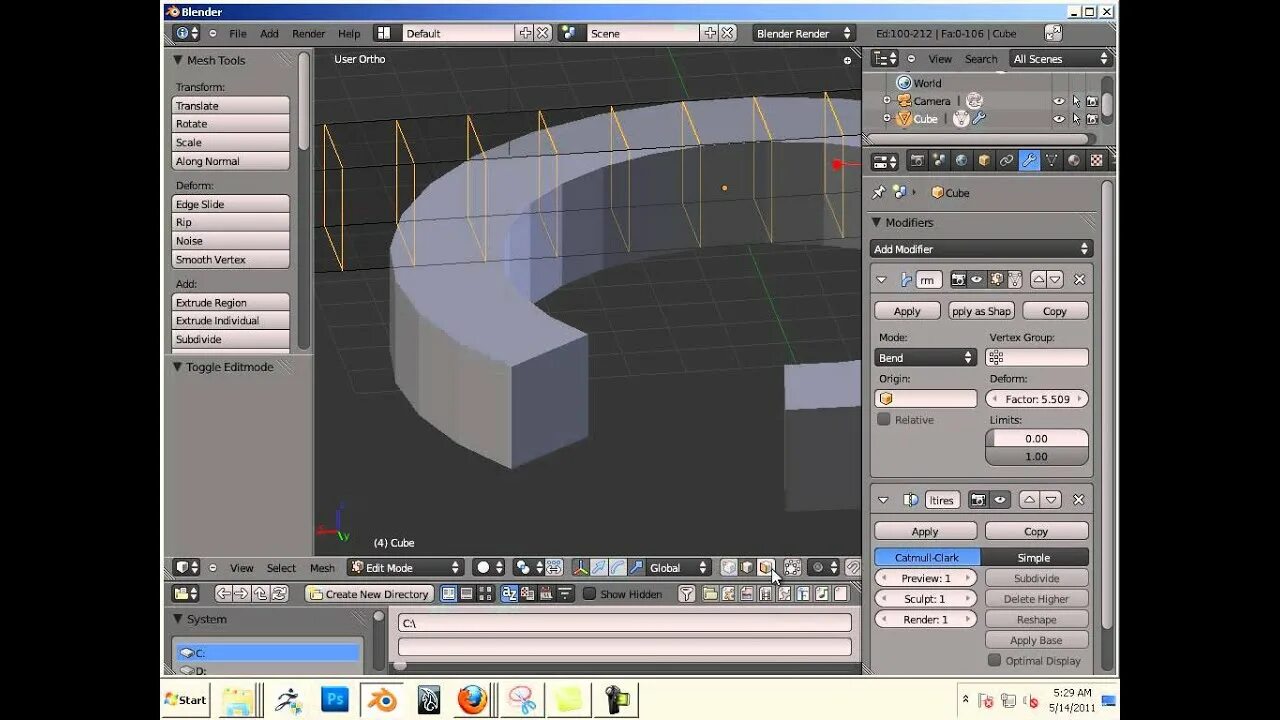The image size is (1280, 720).
Task: Click the Edge select mode icon
Action: [747, 567]
